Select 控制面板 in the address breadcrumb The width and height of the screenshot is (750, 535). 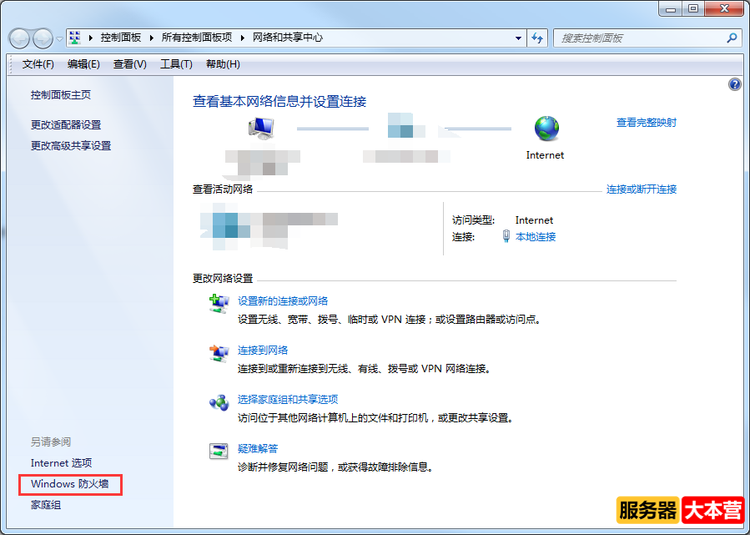click(121, 37)
